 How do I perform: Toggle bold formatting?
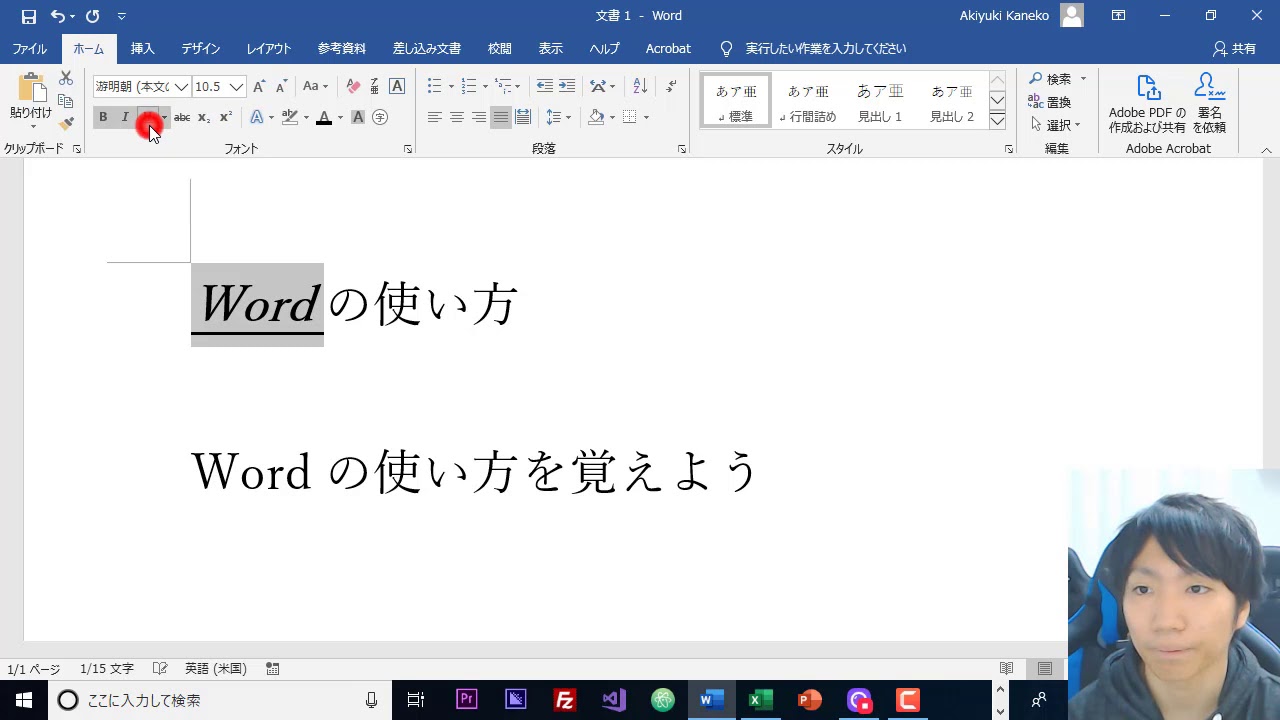point(103,117)
